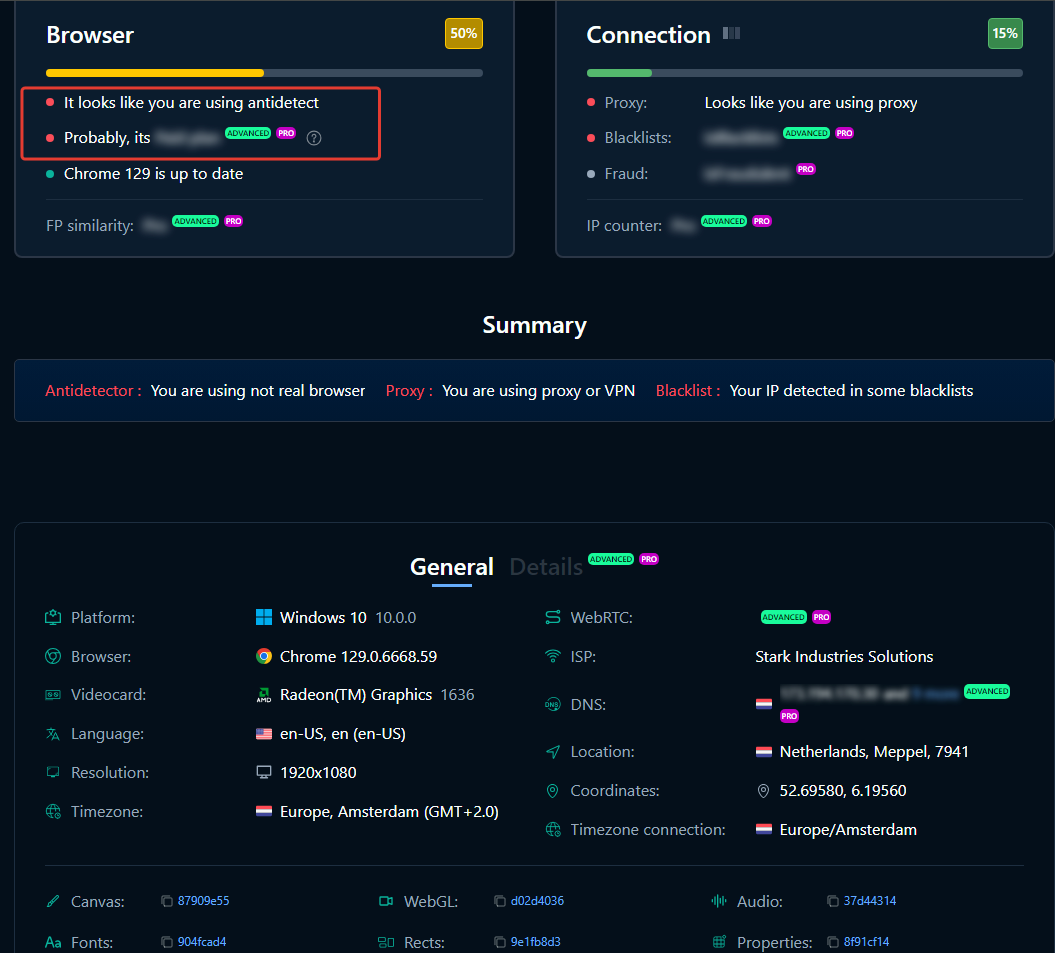Click the copy icon before the Audio hash
1055x953 pixels.
pos(833,901)
